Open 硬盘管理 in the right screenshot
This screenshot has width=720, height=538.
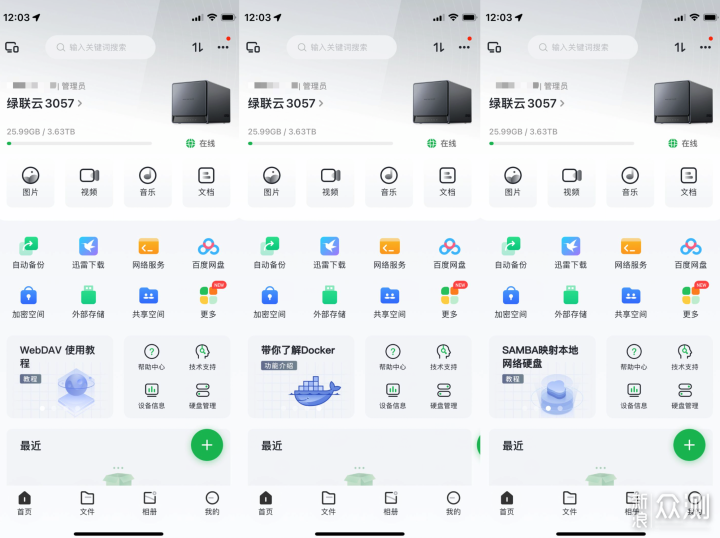[685, 396]
